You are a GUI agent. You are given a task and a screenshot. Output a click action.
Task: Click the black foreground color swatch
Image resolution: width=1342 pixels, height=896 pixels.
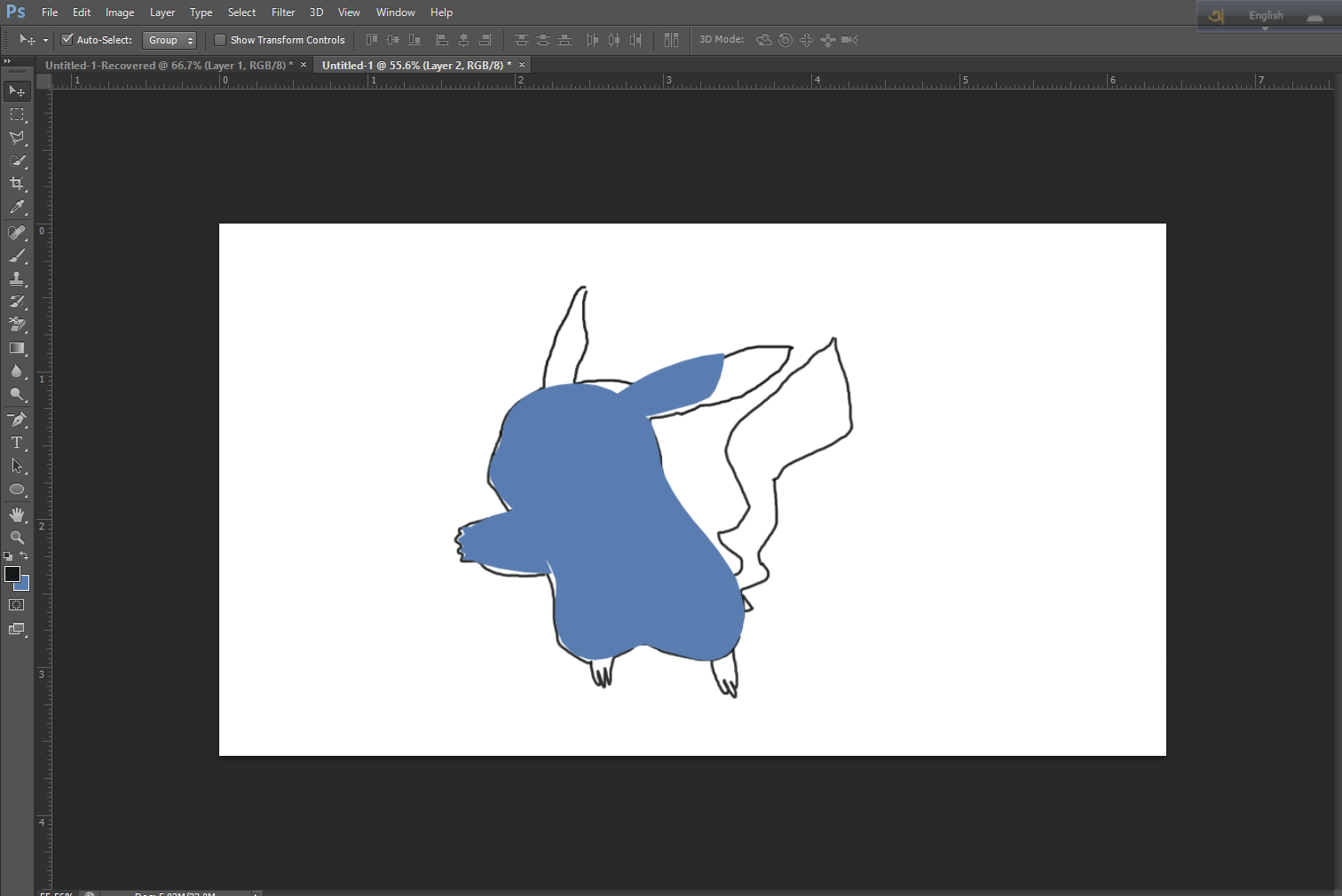(12, 574)
